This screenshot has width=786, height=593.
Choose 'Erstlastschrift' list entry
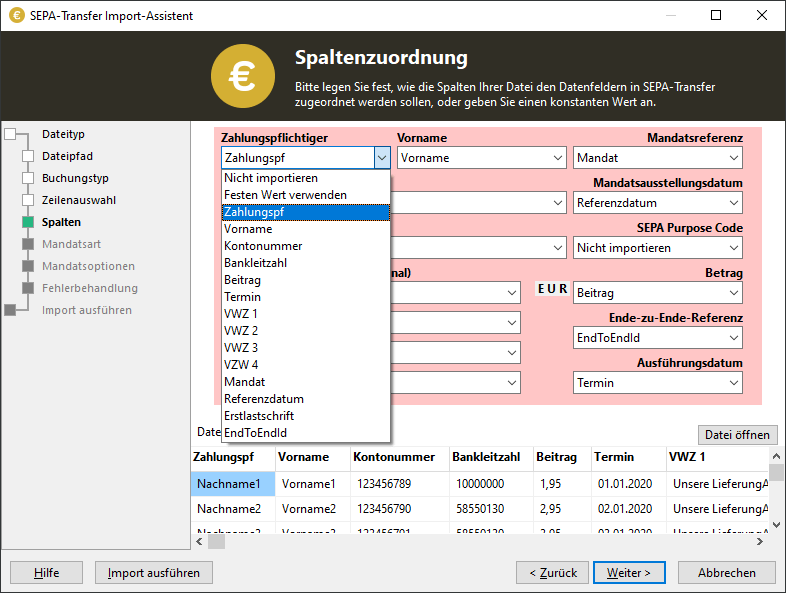tap(306, 416)
